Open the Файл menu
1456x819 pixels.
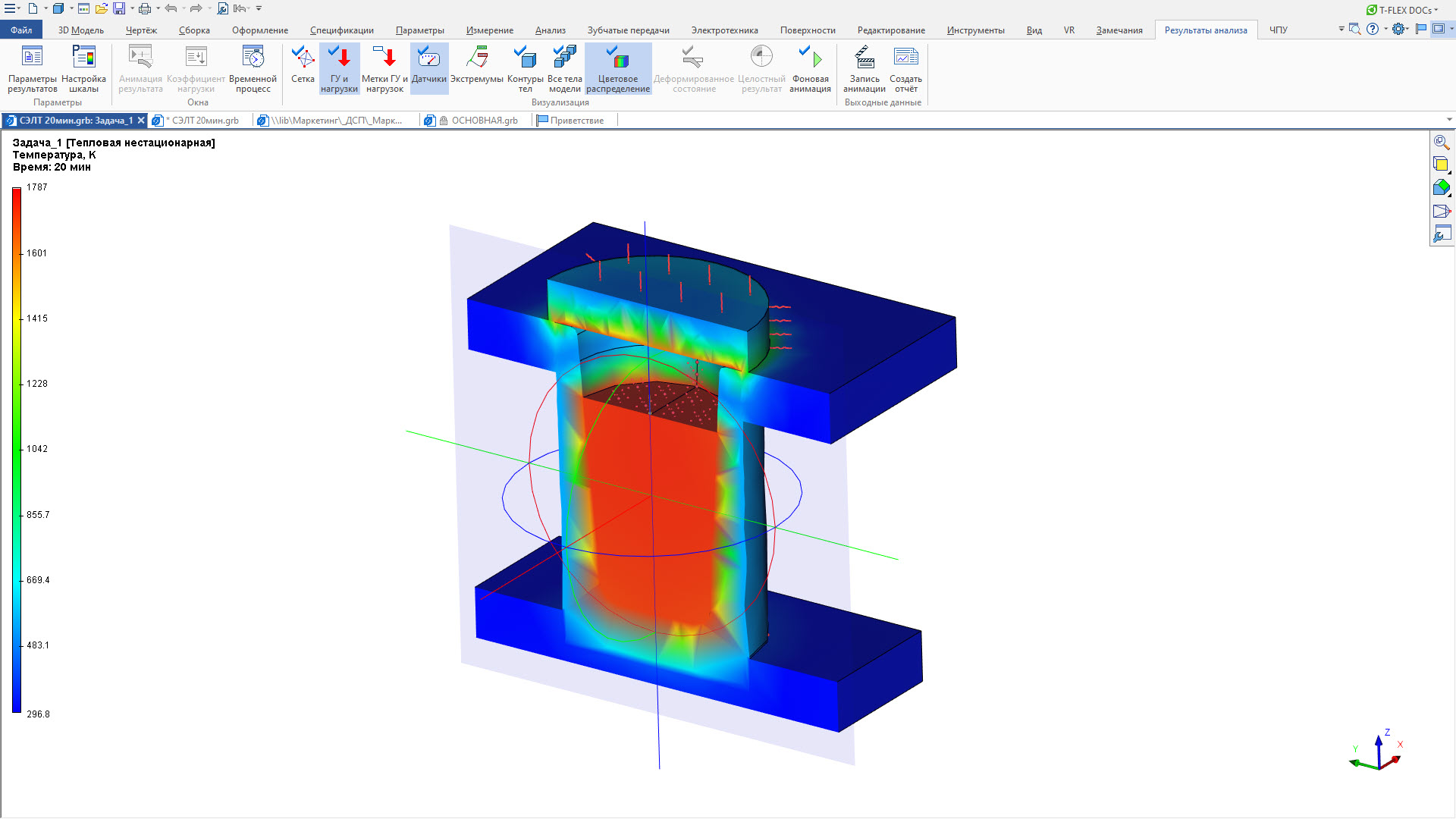21,30
